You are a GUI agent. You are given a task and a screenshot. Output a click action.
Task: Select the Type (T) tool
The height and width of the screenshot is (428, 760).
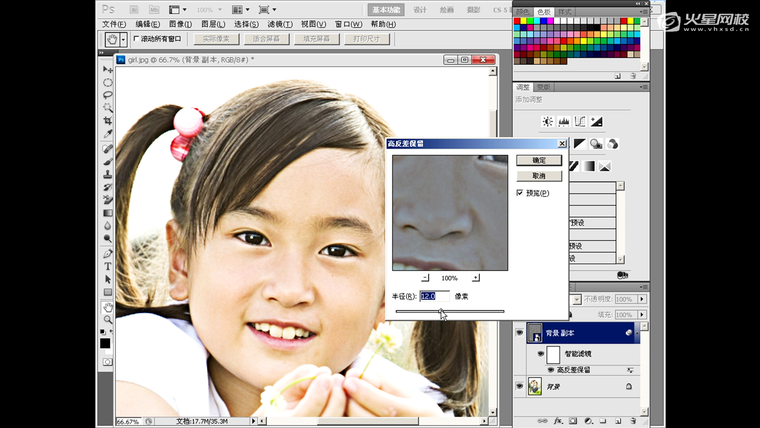108,266
